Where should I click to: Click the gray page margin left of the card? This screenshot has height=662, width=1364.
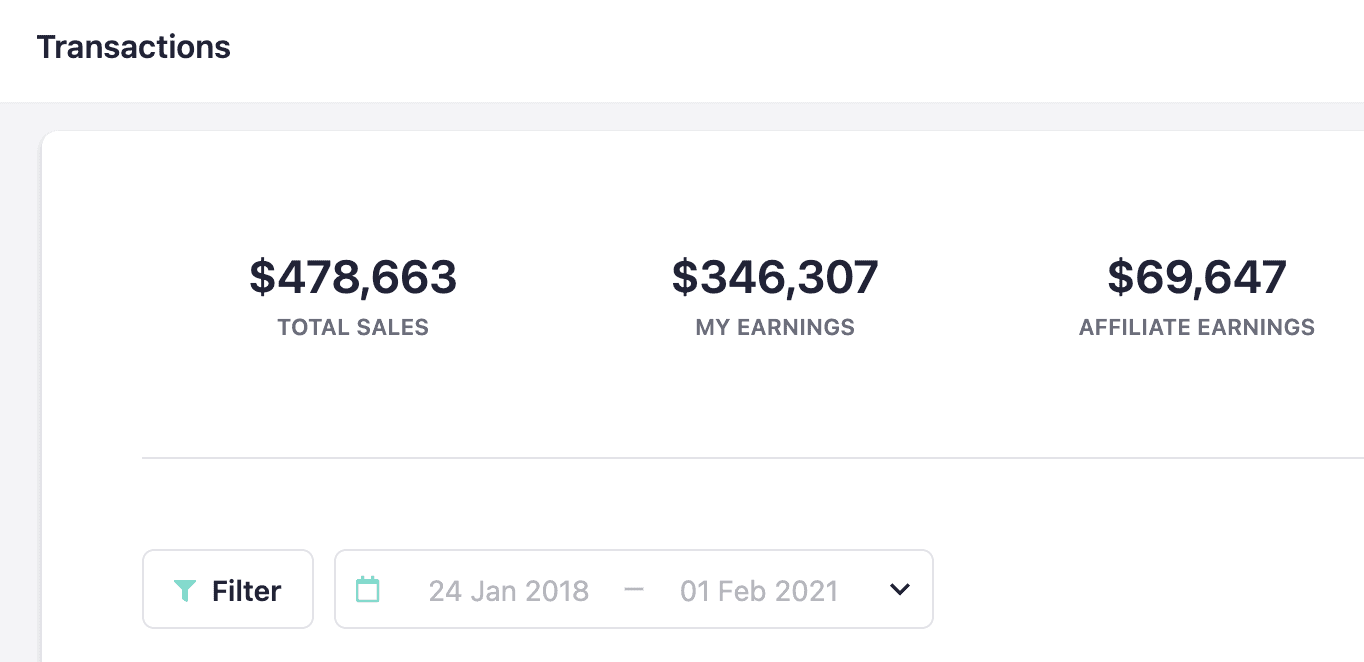pos(20,400)
